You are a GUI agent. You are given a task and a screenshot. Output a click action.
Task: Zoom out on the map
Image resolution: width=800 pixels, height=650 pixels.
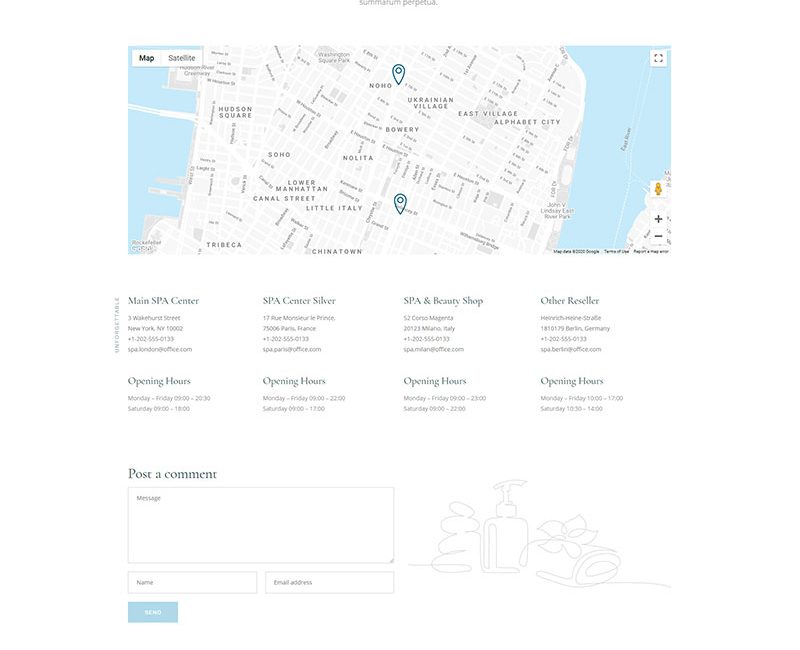pyautogui.click(x=658, y=237)
